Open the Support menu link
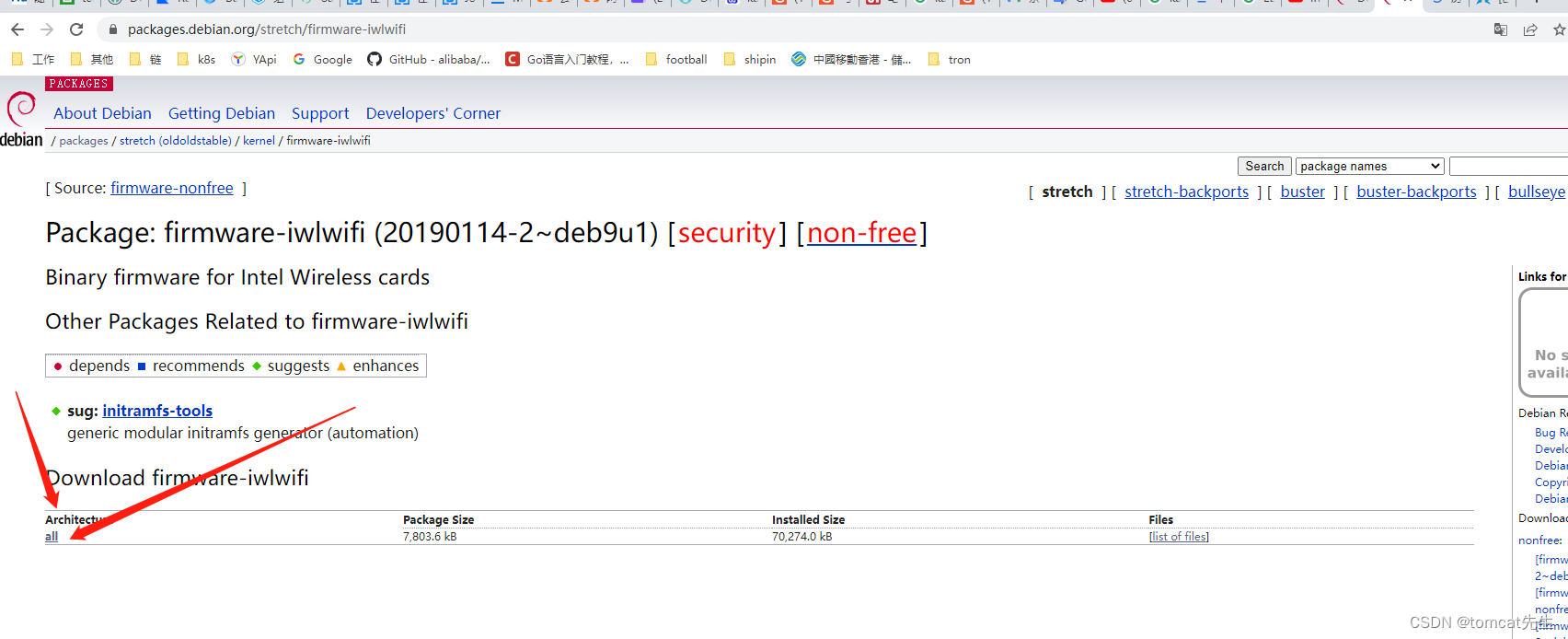 click(x=320, y=113)
